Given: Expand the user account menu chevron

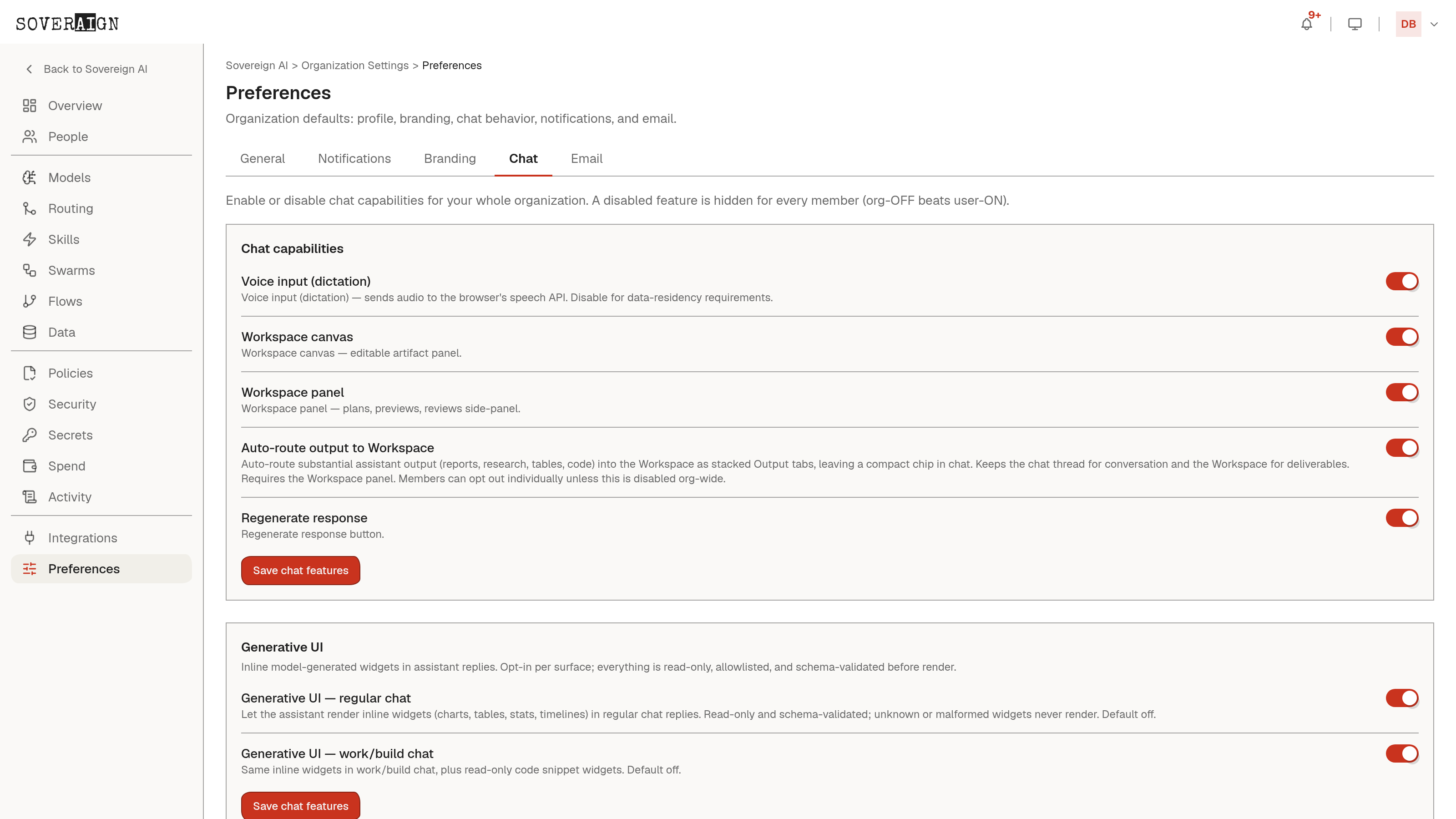Looking at the screenshot, I should 1434,24.
